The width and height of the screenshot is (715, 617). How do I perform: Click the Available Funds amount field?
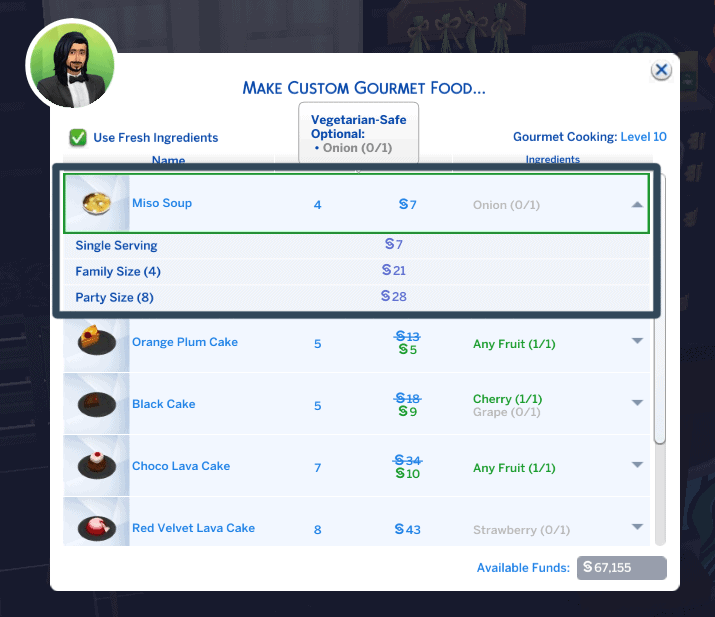point(621,568)
